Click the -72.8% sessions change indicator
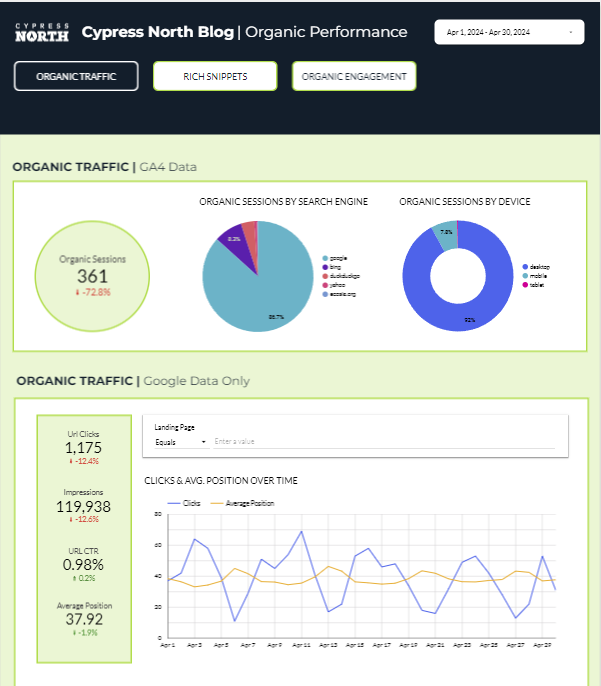This screenshot has width=601, height=686. click(93, 292)
